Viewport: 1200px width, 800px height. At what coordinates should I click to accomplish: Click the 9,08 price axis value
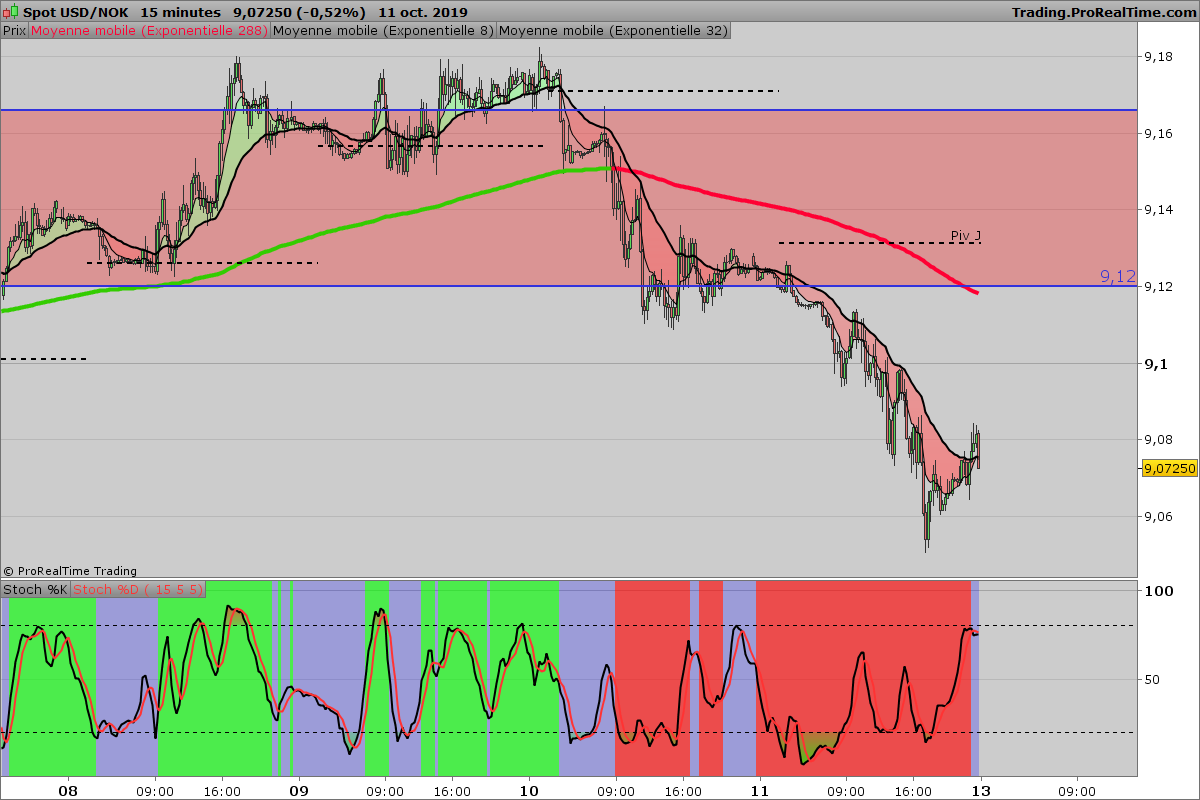tap(1158, 440)
